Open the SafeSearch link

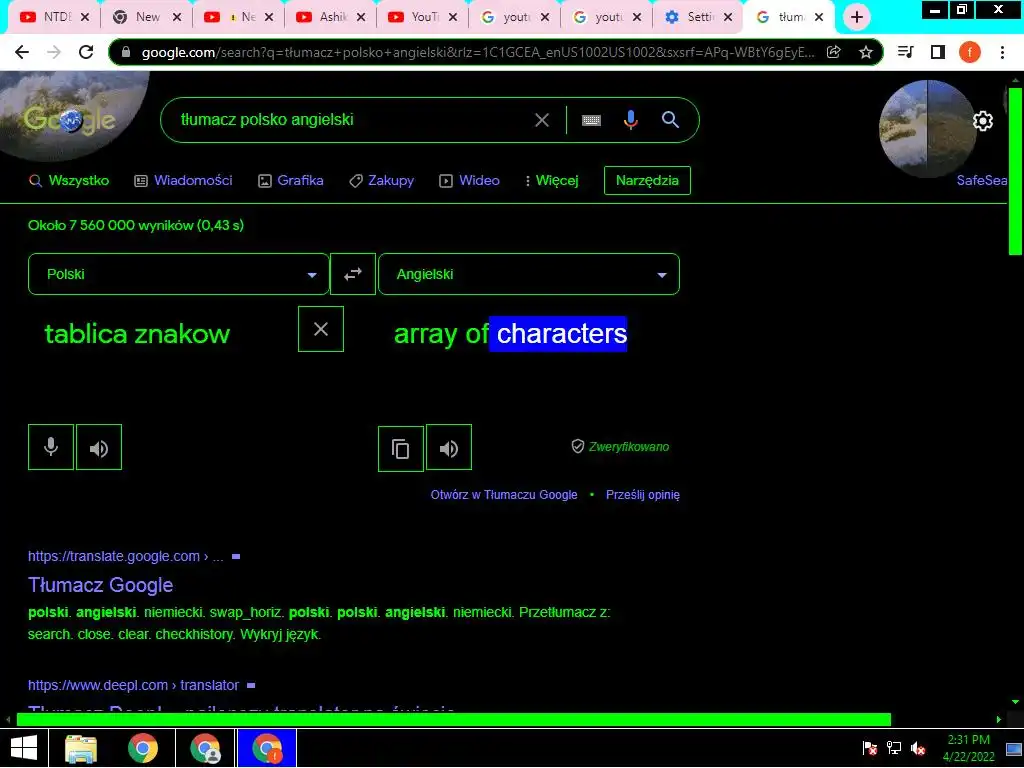(982, 180)
